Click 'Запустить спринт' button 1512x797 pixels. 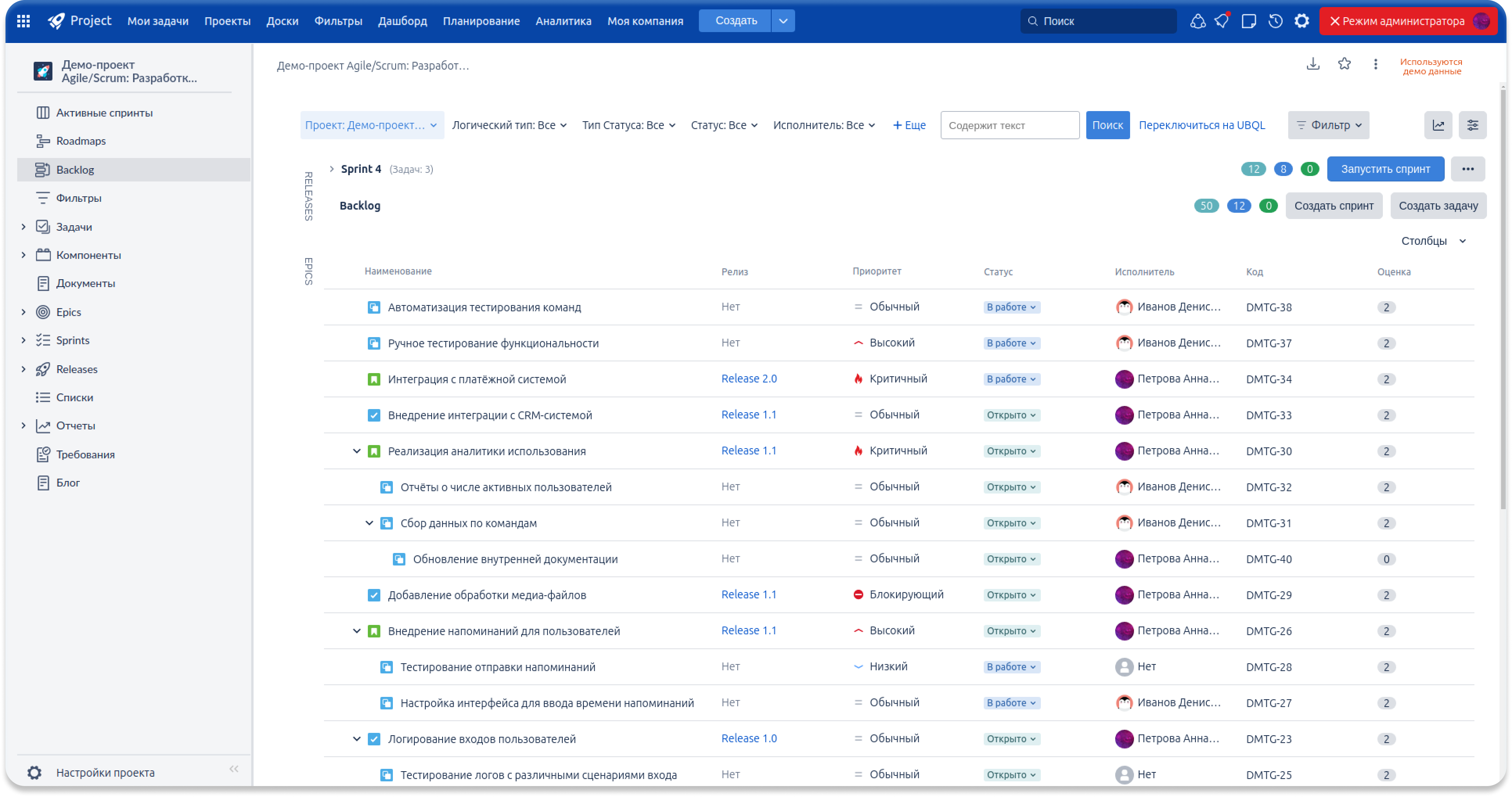point(1384,169)
